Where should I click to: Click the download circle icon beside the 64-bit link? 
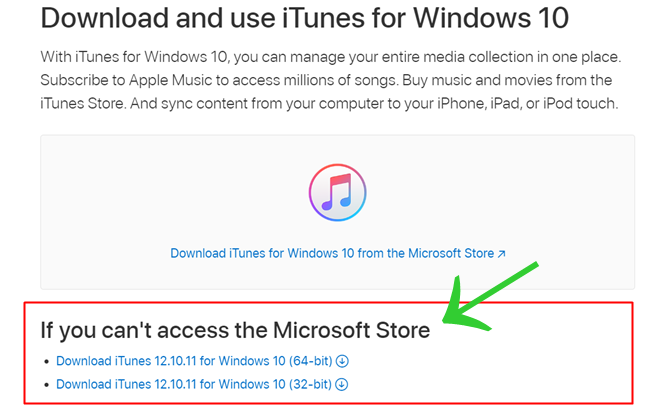pyautogui.click(x=342, y=361)
